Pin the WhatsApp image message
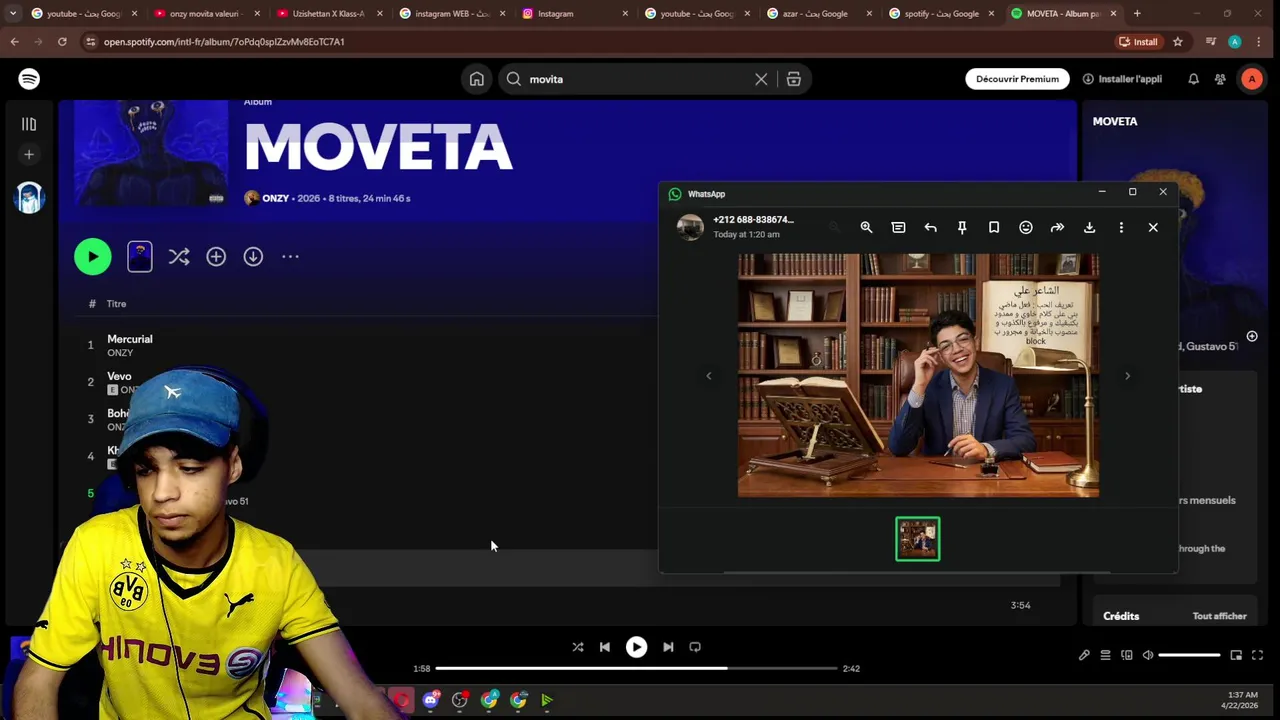This screenshot has width=1280, height=720. [x=962, y=228]
